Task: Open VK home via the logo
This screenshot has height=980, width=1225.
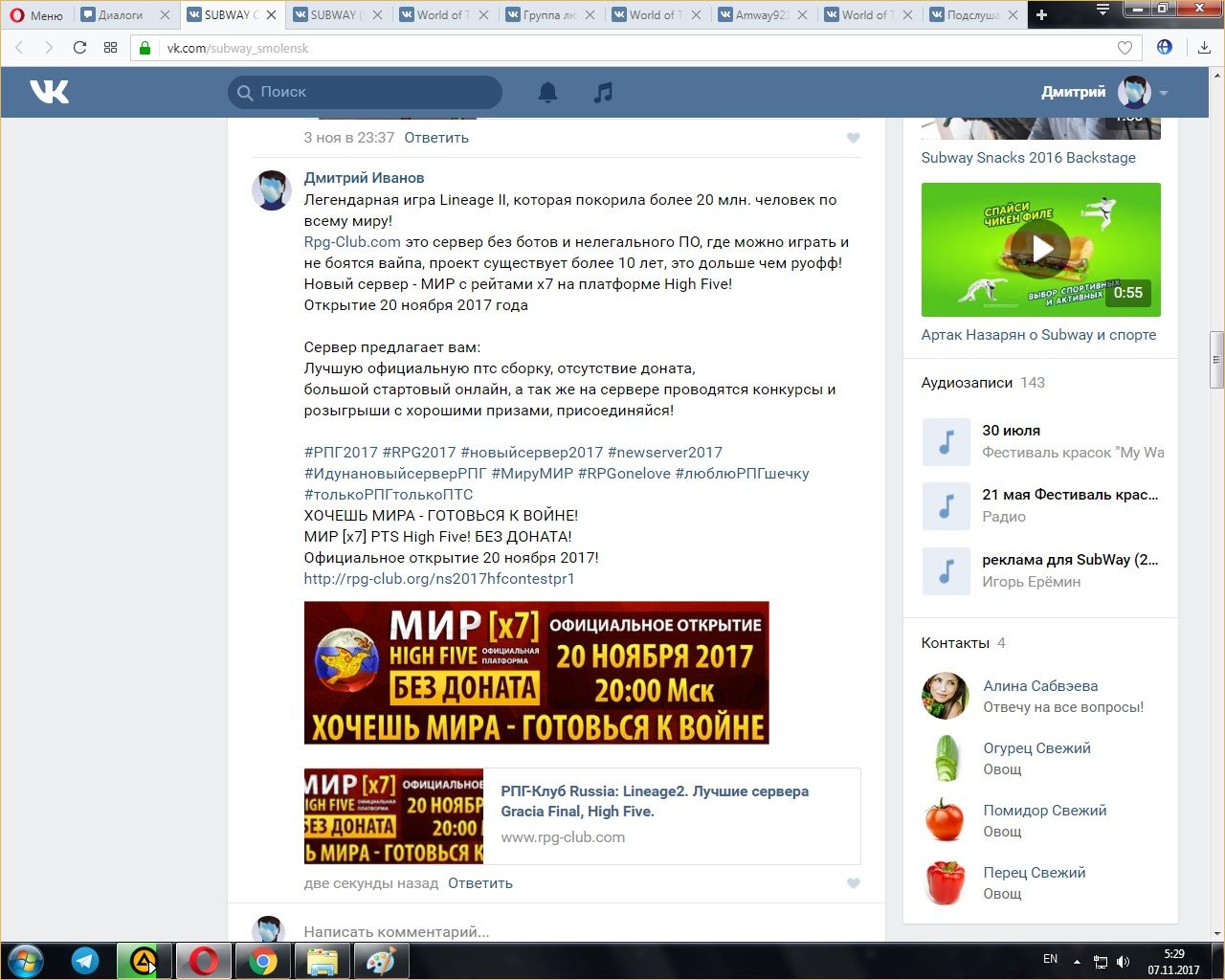Action: pos(50,92)
